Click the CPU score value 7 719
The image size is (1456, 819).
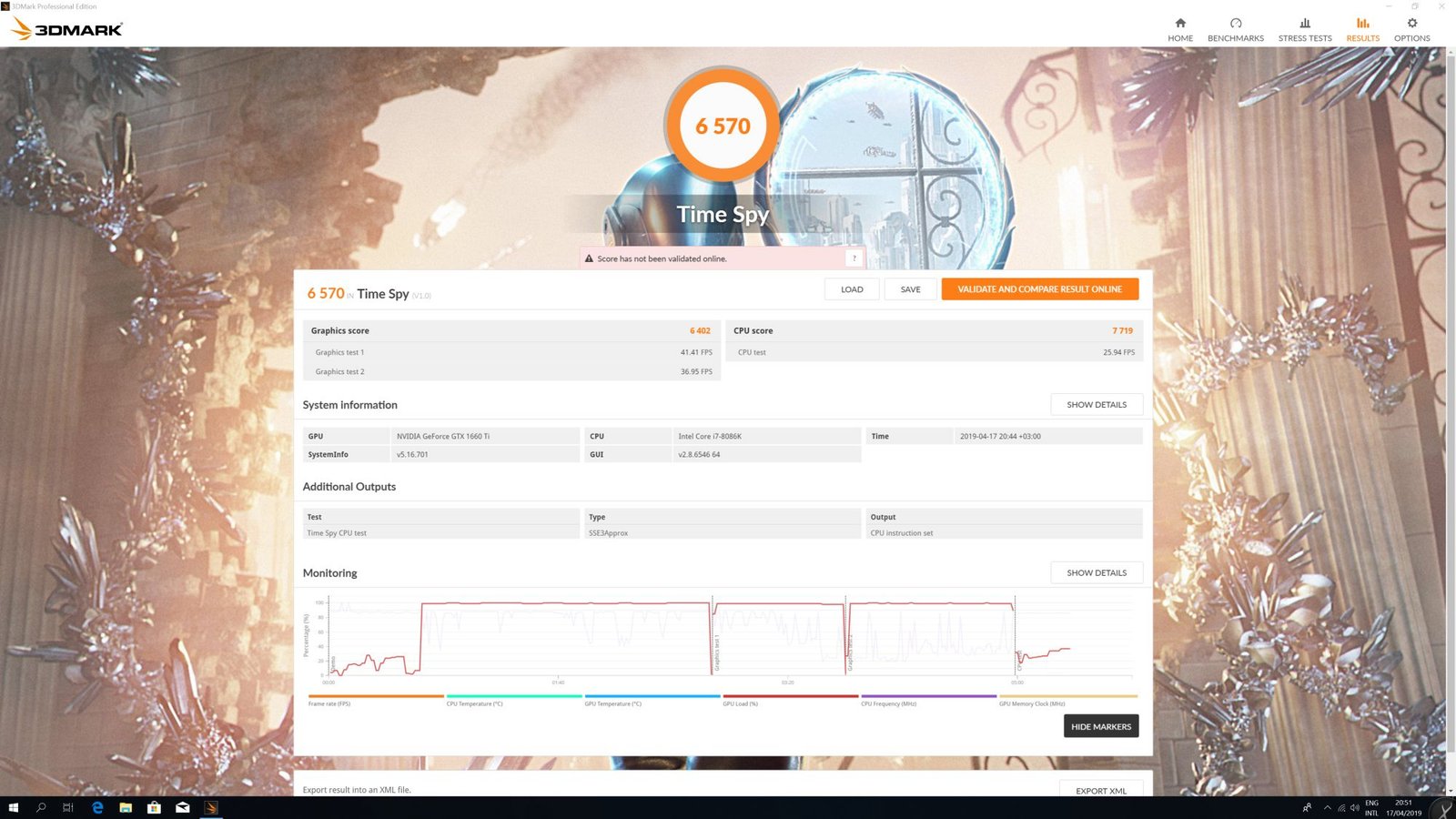click(1122, 331)
